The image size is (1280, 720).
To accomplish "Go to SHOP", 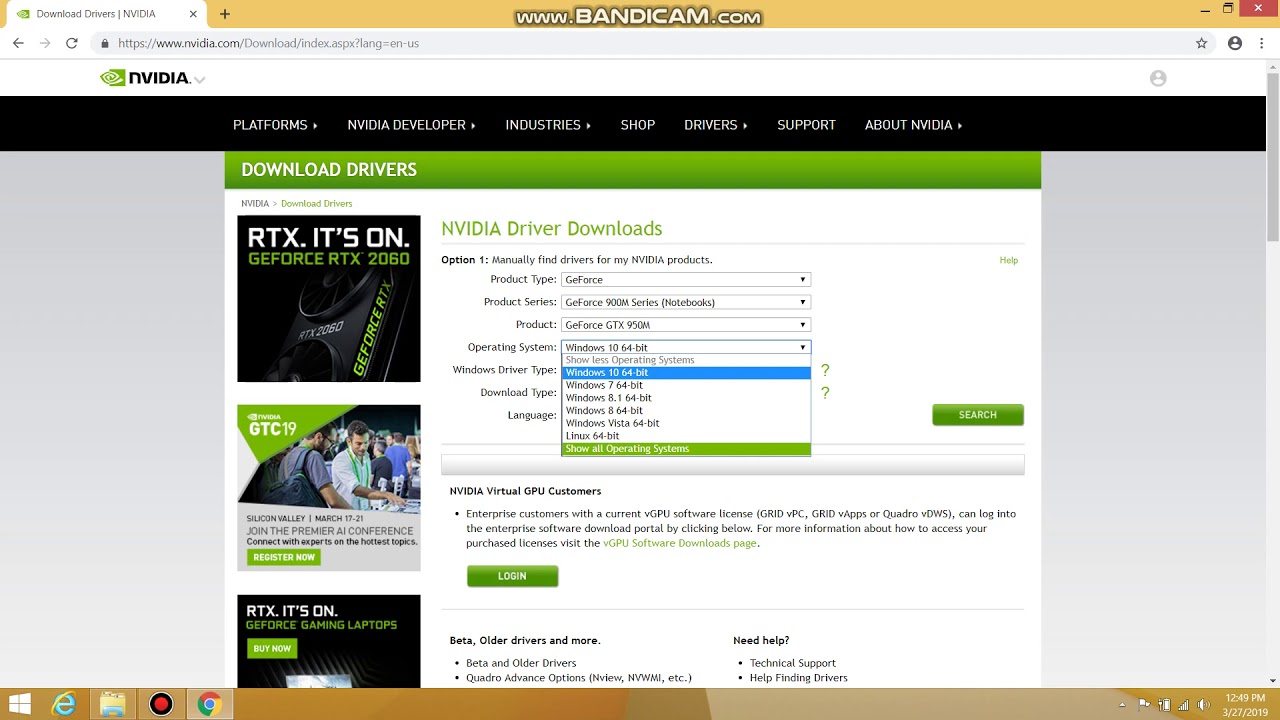I will pos(637,125).
